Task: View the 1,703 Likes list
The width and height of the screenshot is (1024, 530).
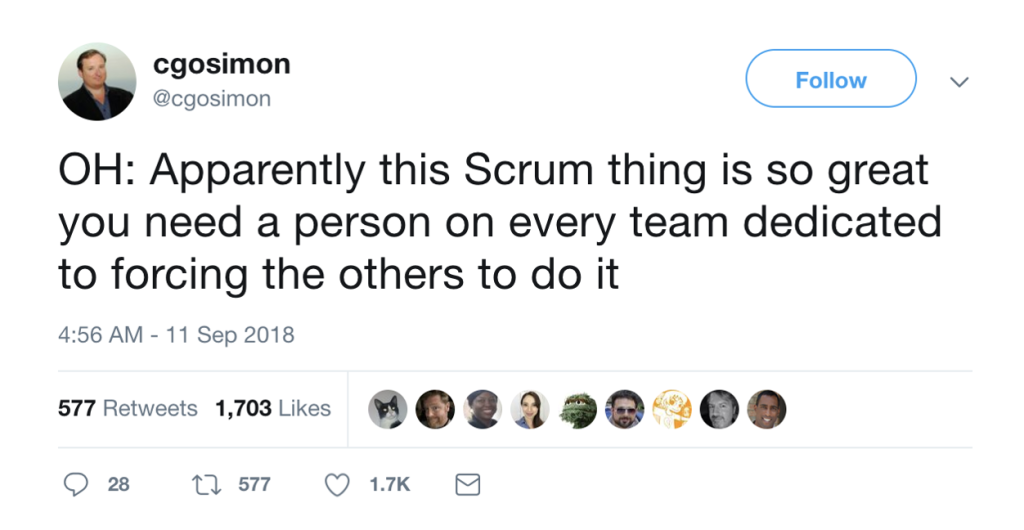Action: (x=273, y=408)
